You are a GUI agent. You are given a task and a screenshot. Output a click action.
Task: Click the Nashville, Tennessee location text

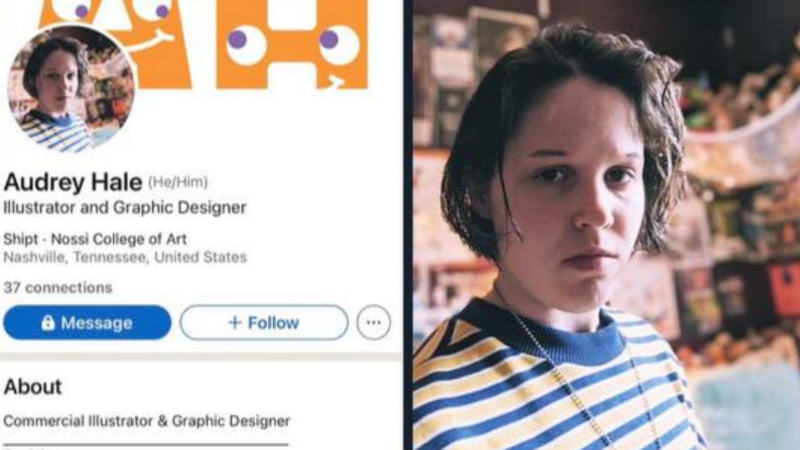[125, 257]
